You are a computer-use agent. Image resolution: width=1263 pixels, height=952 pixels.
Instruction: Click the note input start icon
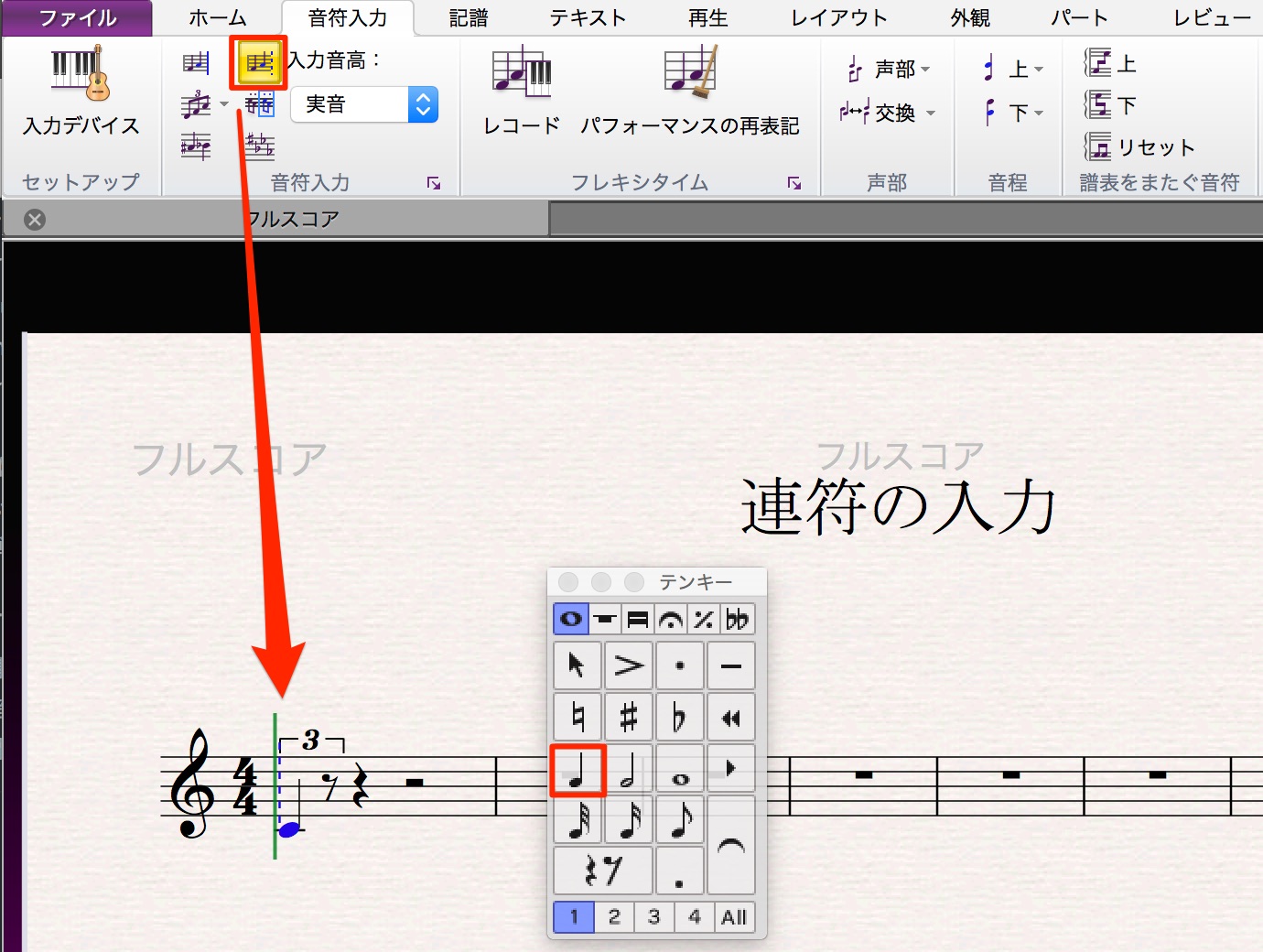(x=196, y=62)
